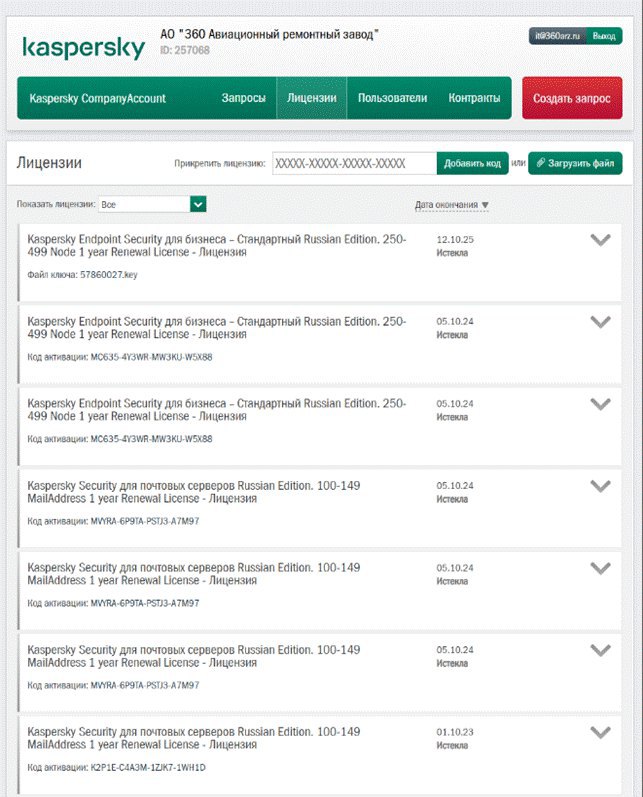643x797 pixels.
Task: Expand the third MVYRA-6P9TA mail server license
Action: pyautogui.click(x=600, y=650)
